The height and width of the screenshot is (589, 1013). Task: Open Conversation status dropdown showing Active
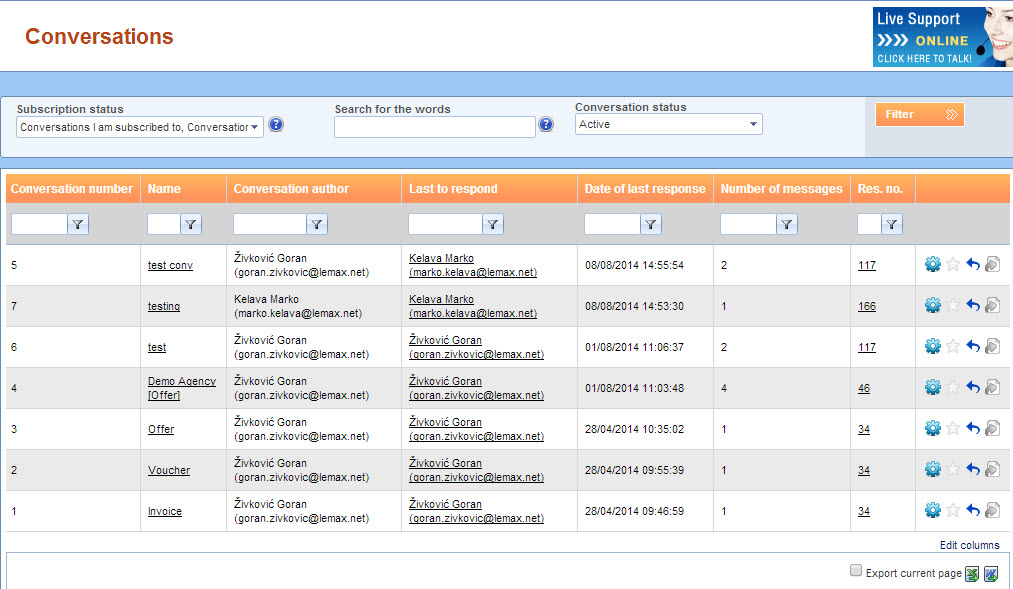(x=669, y=124)
